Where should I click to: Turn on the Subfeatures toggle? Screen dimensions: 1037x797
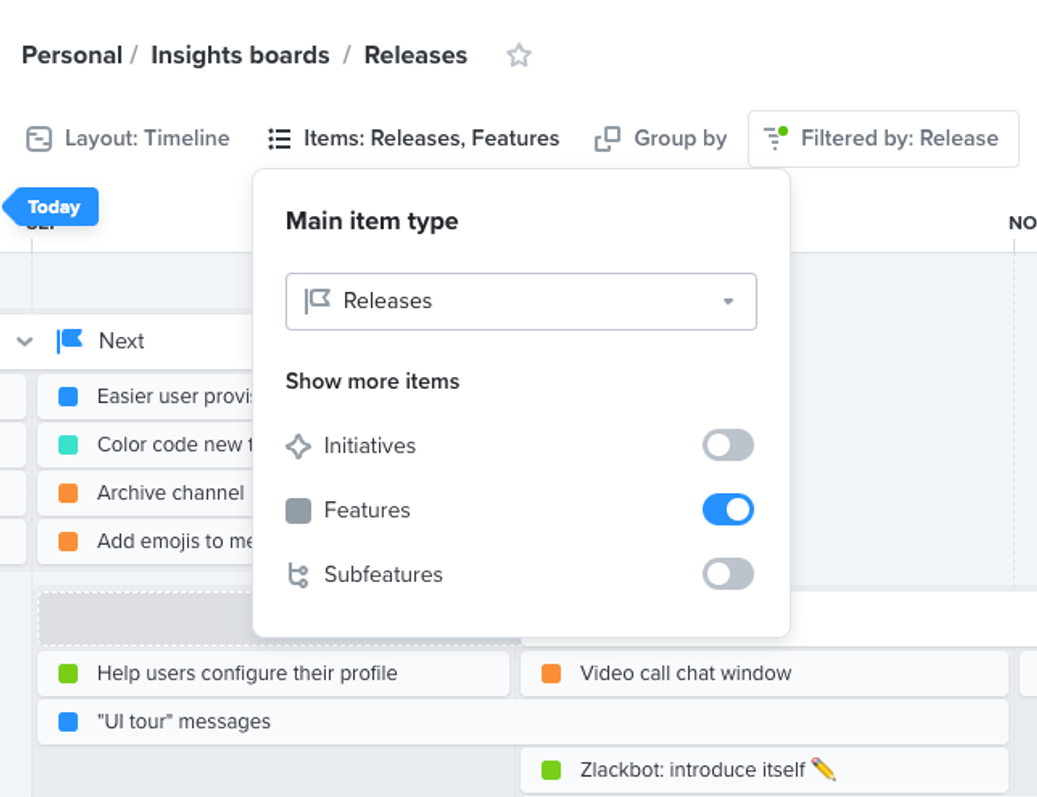(728, 574)
